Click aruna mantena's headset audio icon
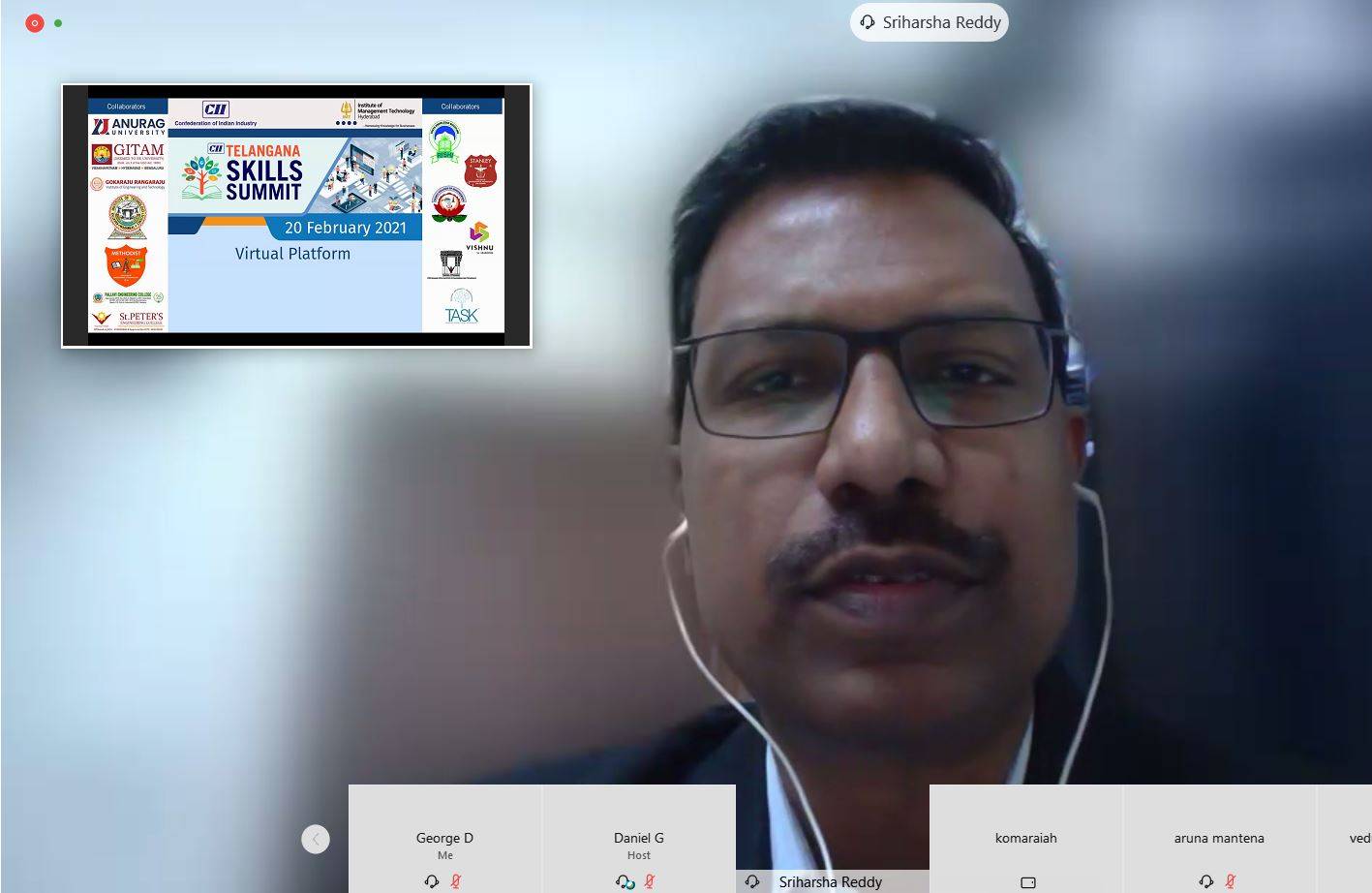This screenshot has width=1372, height=893. 1206,881
